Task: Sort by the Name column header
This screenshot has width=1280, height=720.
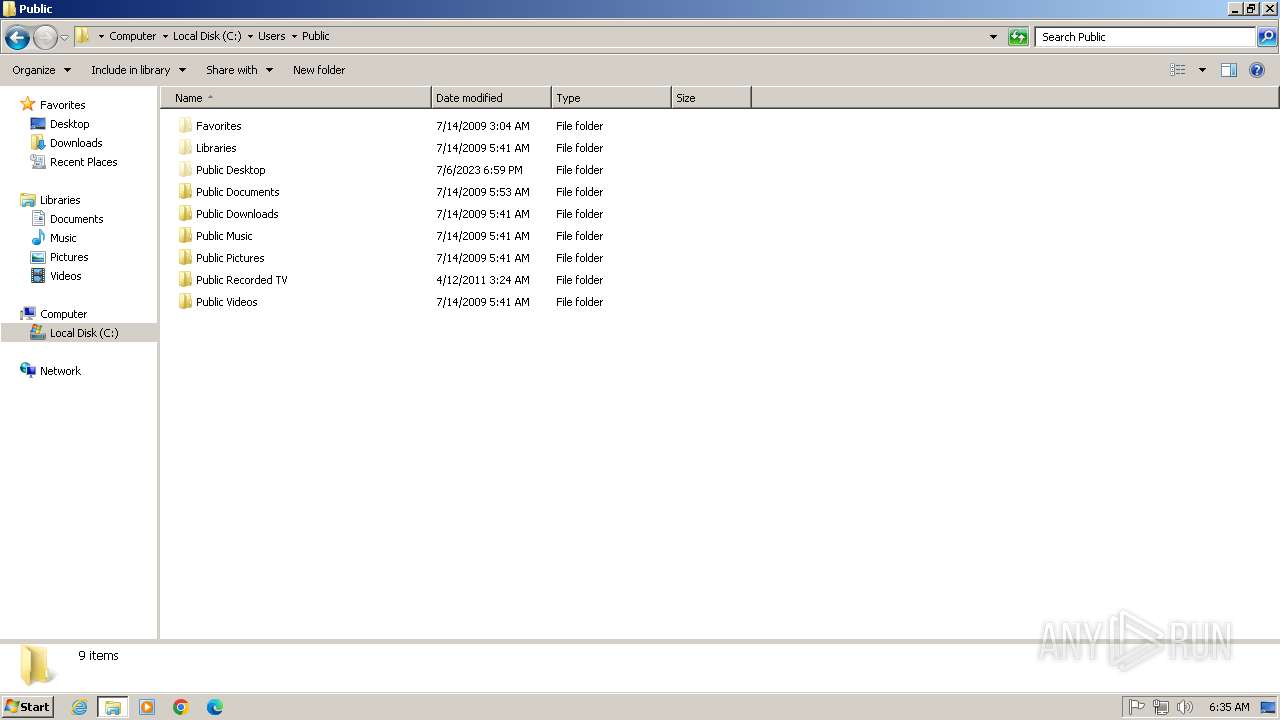Action: click(296, 98)
